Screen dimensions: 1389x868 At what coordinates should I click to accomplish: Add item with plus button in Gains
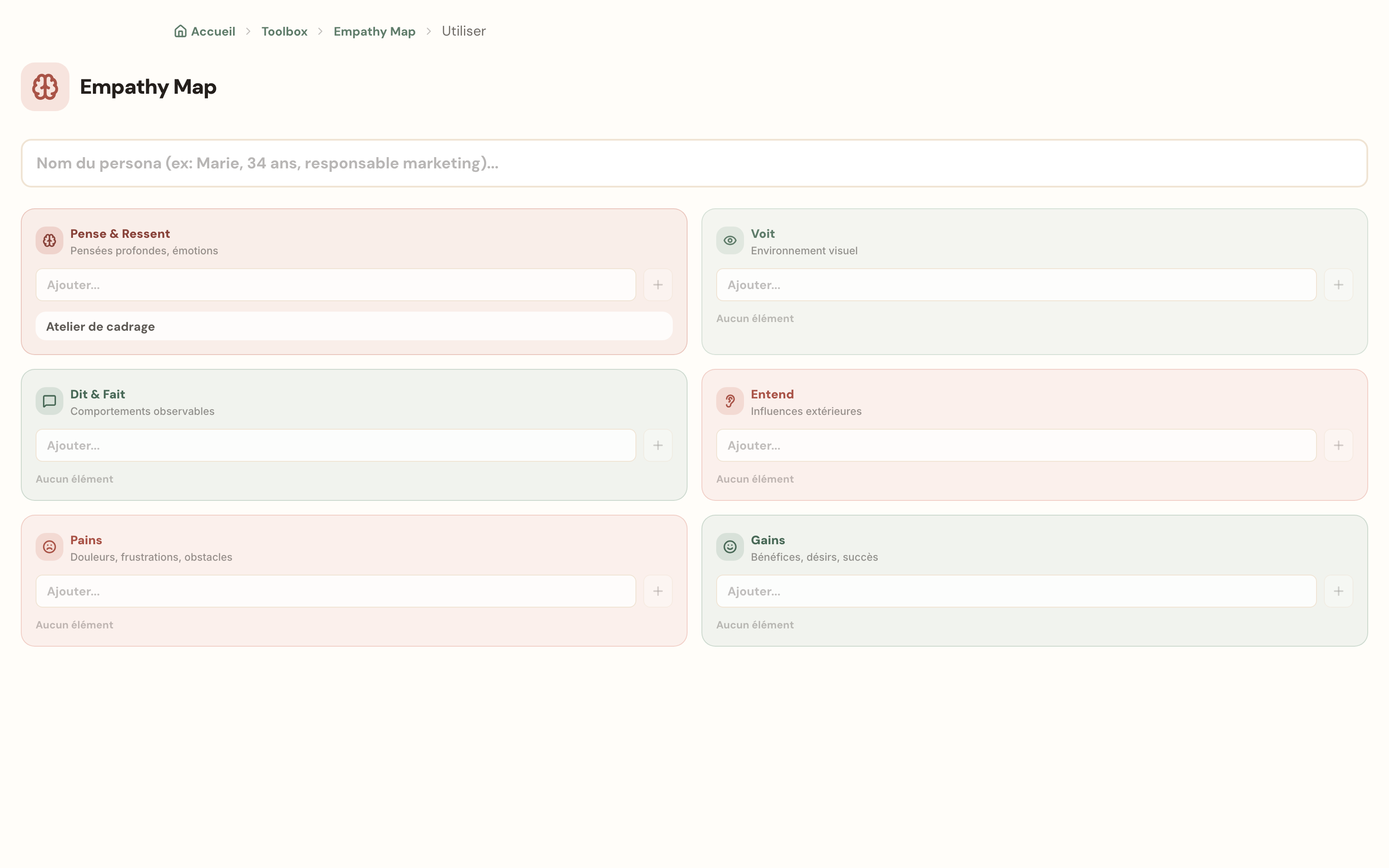pos(1339,591)
